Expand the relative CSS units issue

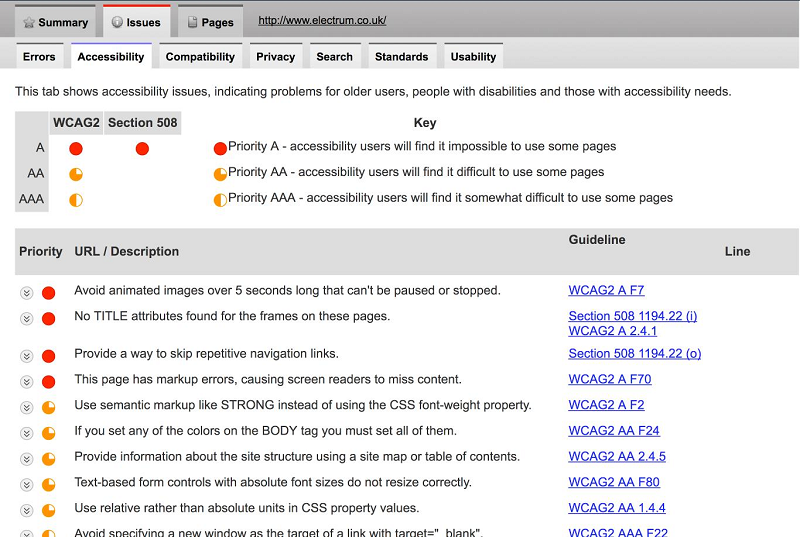[27, 510]
